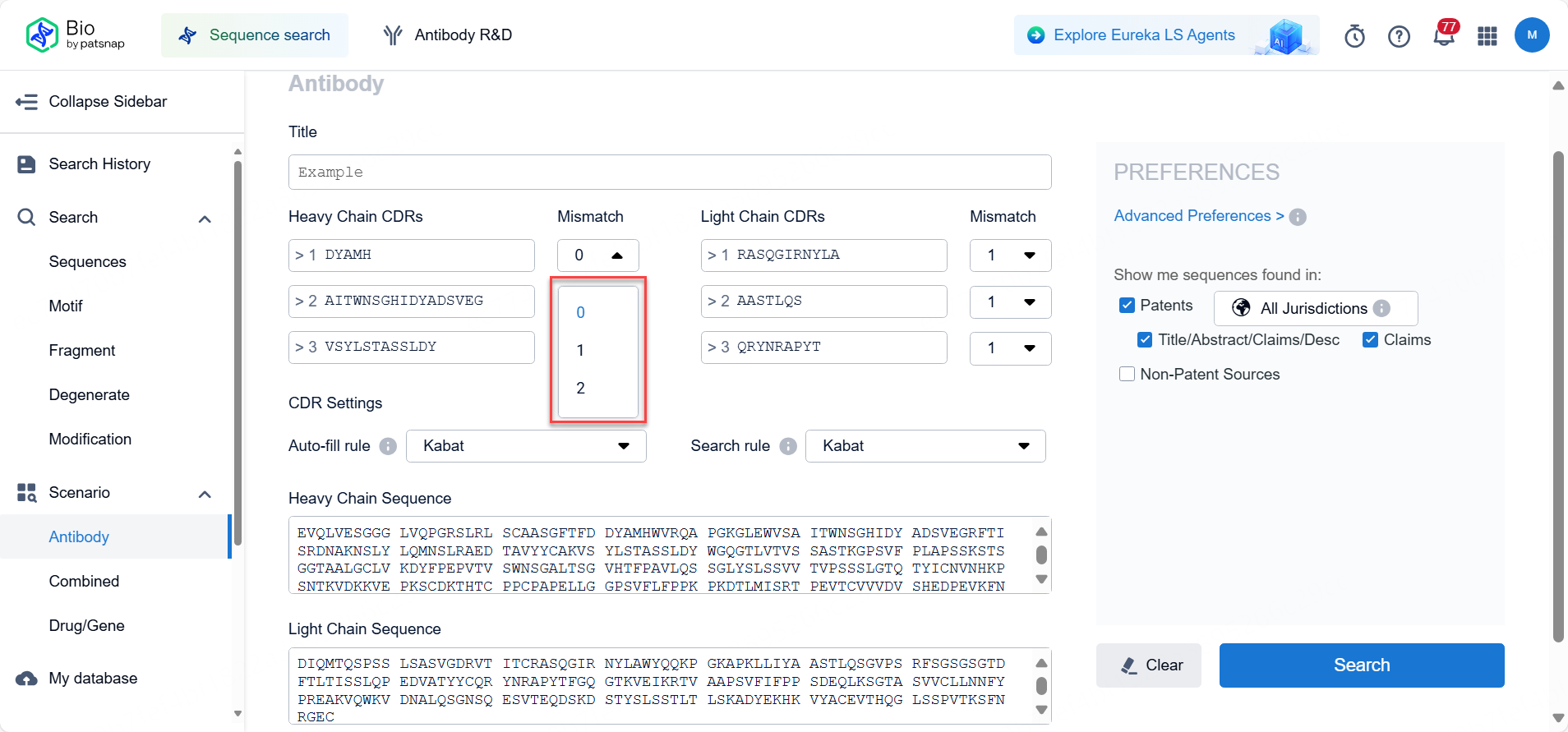Open the apps grid menu
1568x732 pixels.
click(x=1487, y=36)
